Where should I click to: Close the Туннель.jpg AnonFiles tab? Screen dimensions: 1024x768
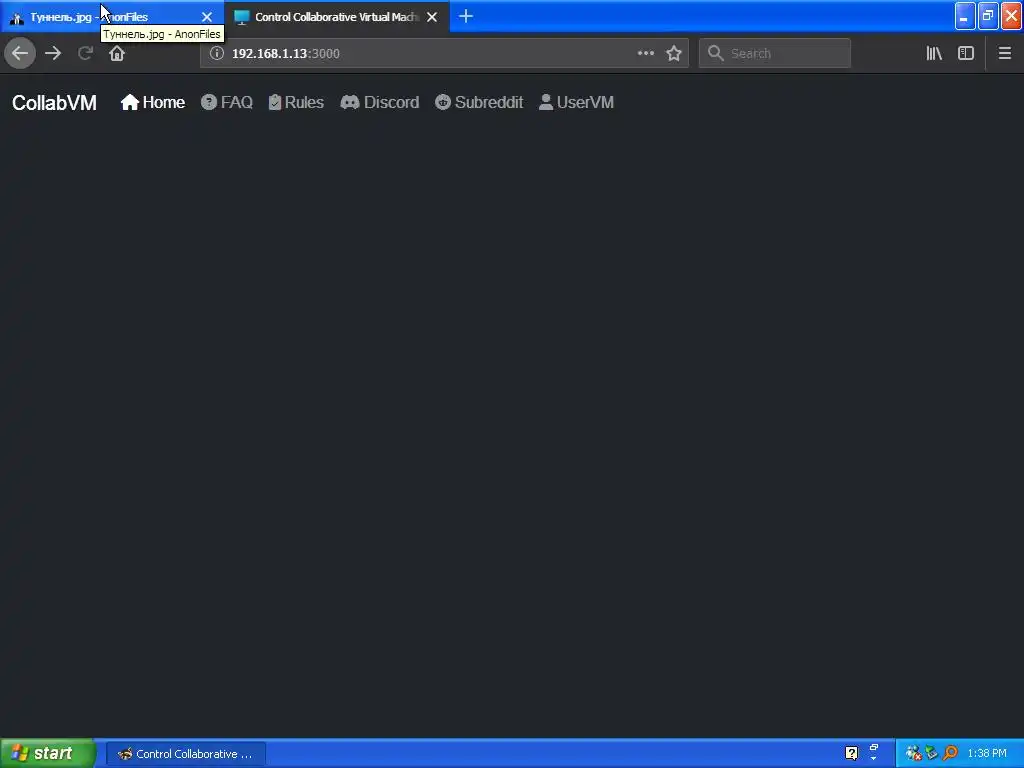pos(206,17)
